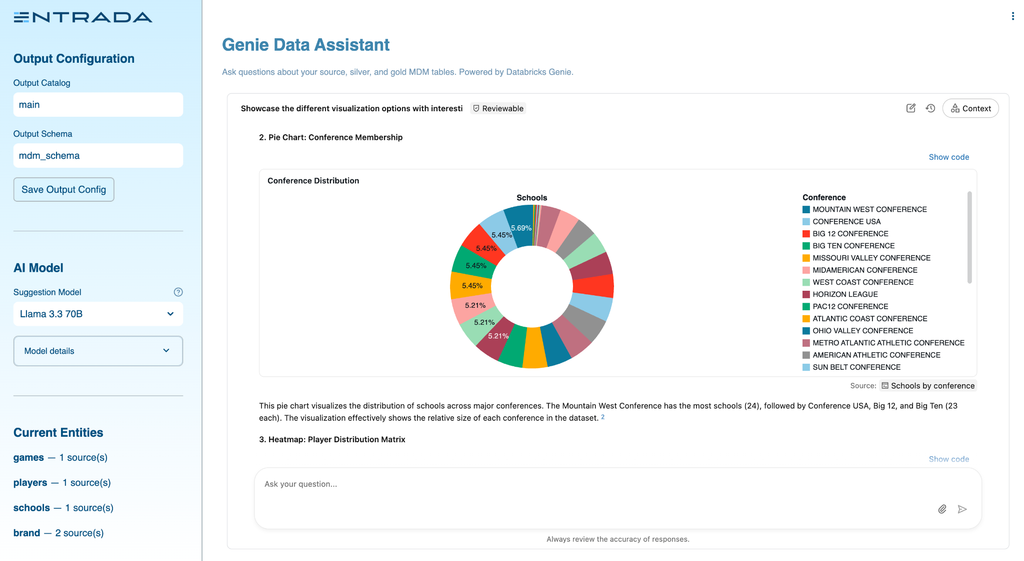The width and height of the screenshot is (1024, 561).
Task: Save the output configuration
Action: click(x=63, y=189)
